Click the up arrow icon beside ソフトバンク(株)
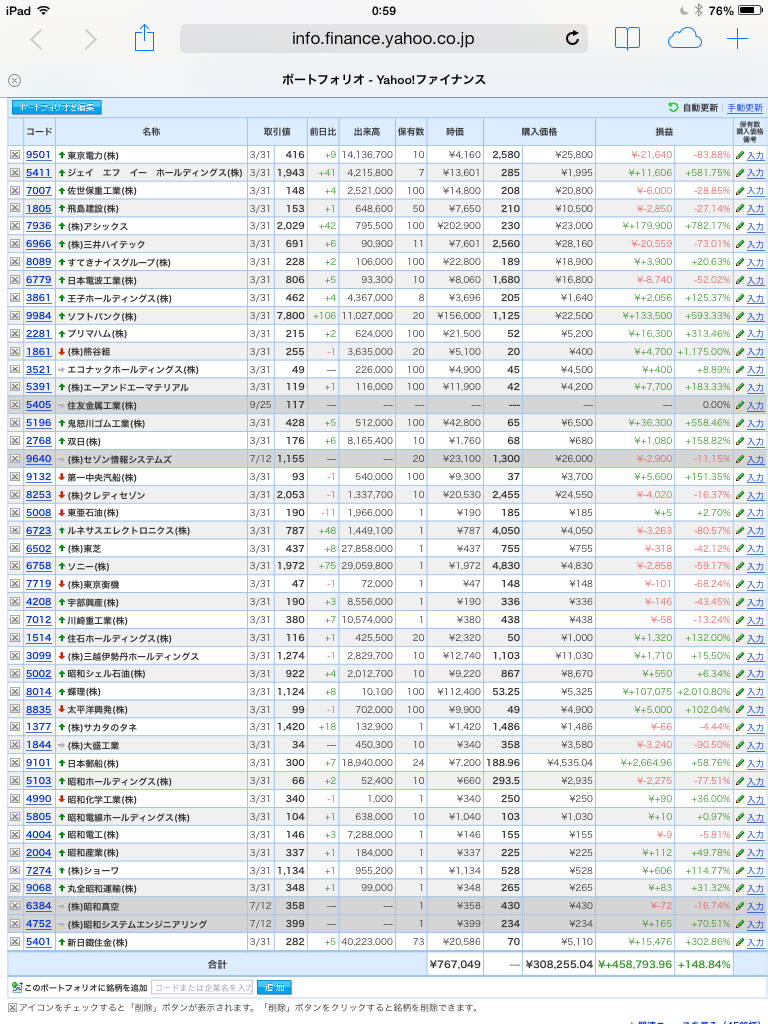 coord(62,316)
